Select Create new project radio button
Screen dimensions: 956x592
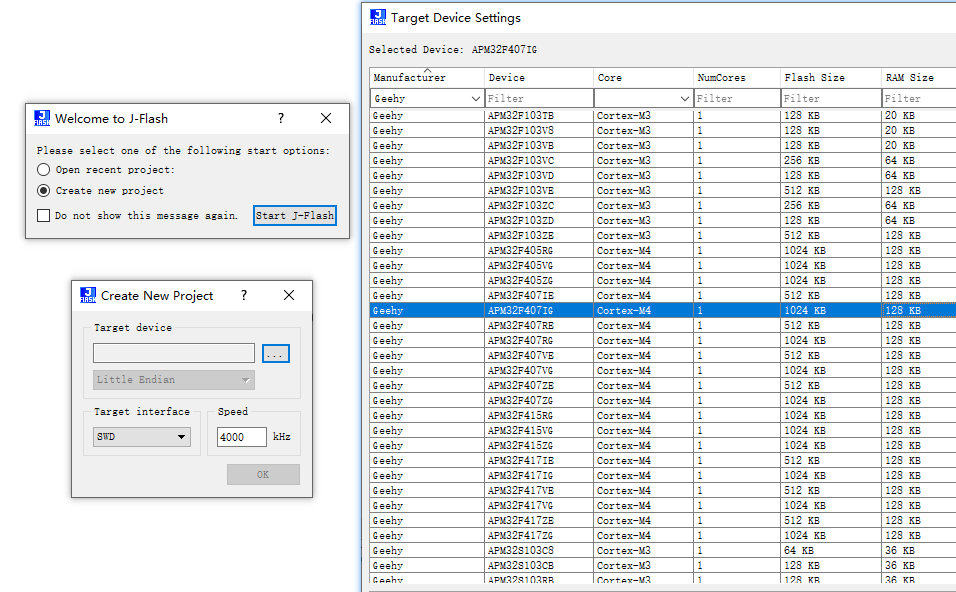43,190
